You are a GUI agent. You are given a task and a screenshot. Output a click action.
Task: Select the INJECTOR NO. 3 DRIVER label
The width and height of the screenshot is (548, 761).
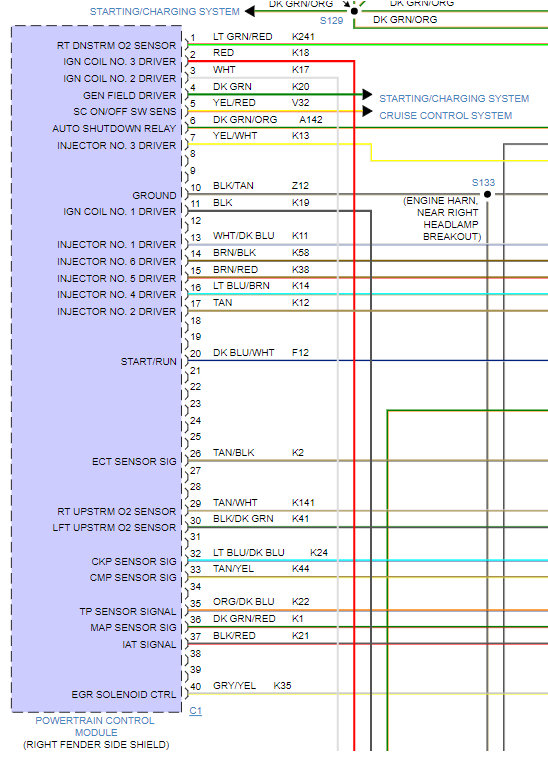[116, 146]
